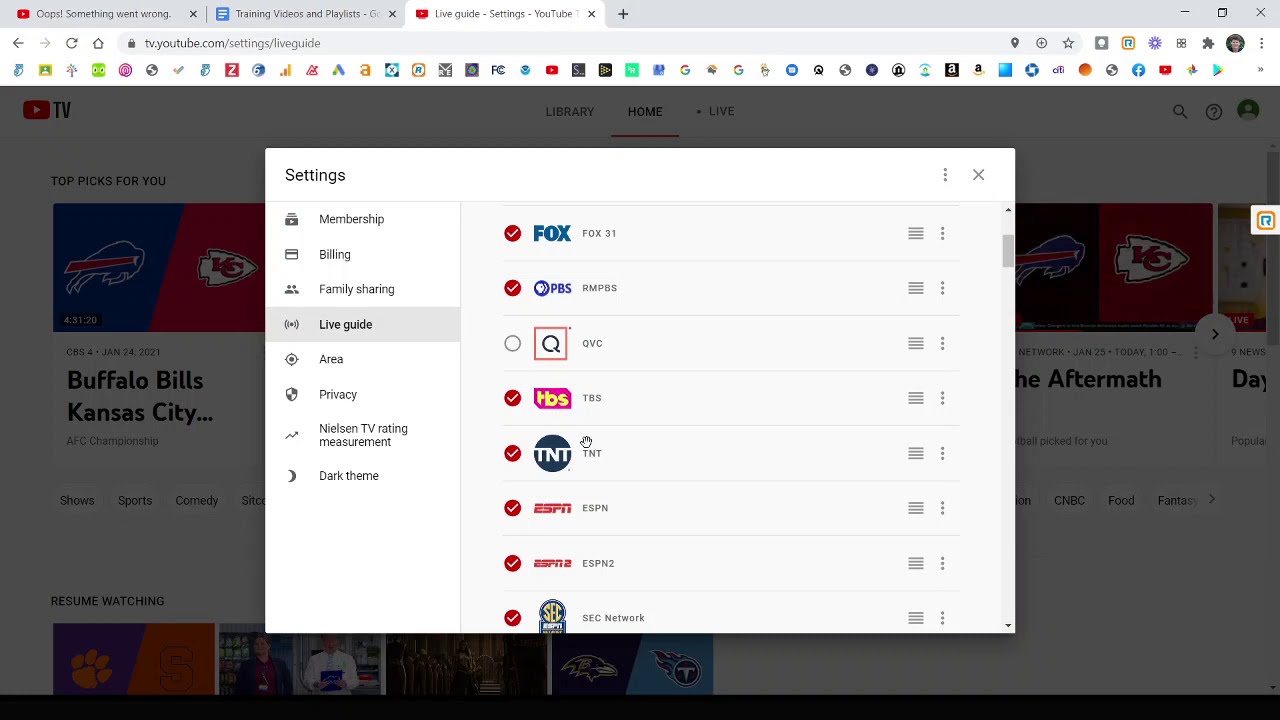Open the Membership settings section
Image resolution: width=1280 pixels, height=720 pixels.
coord(362,219)
